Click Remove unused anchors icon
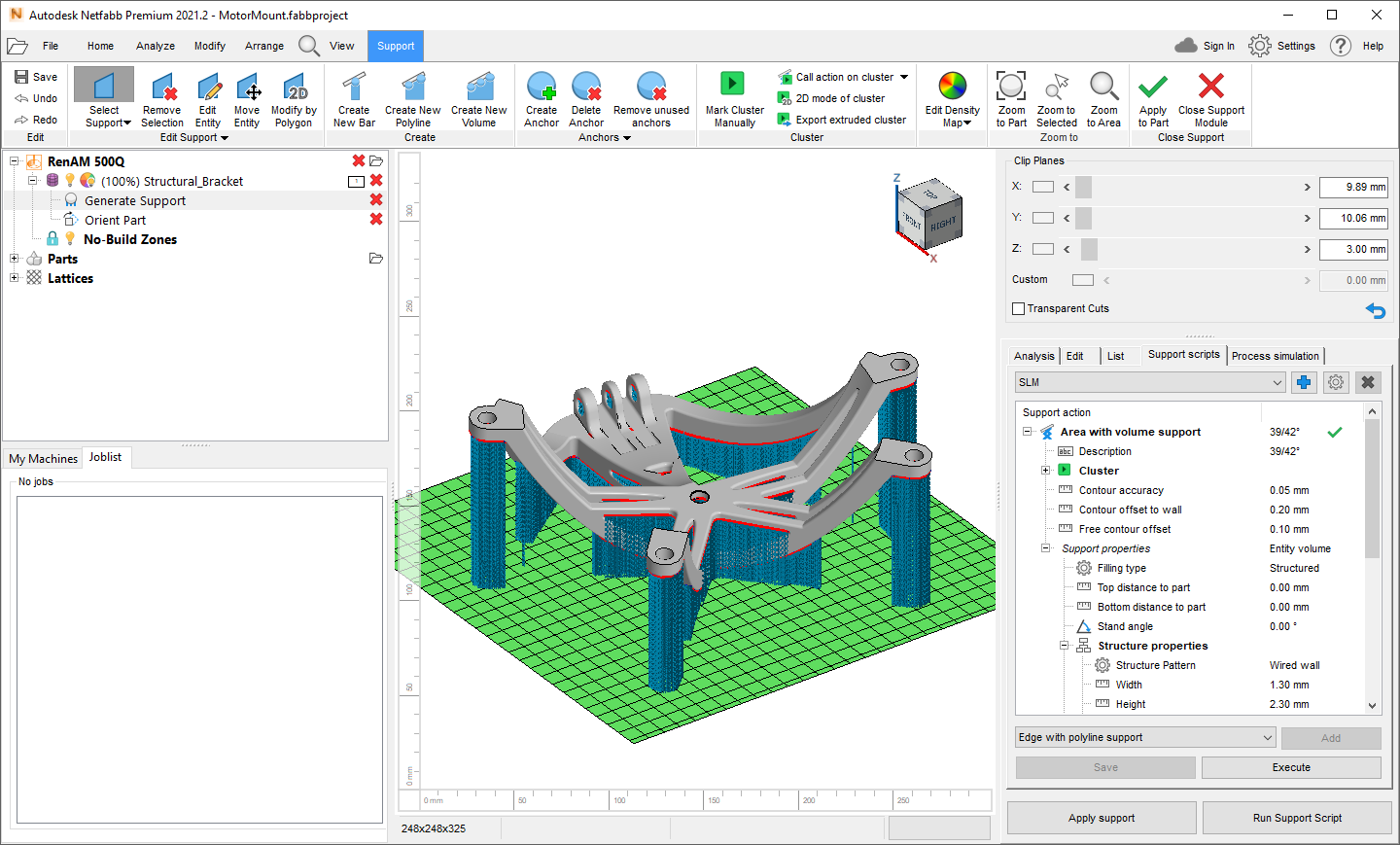Viewport: 1400px width, 845px height. [651, 87]
